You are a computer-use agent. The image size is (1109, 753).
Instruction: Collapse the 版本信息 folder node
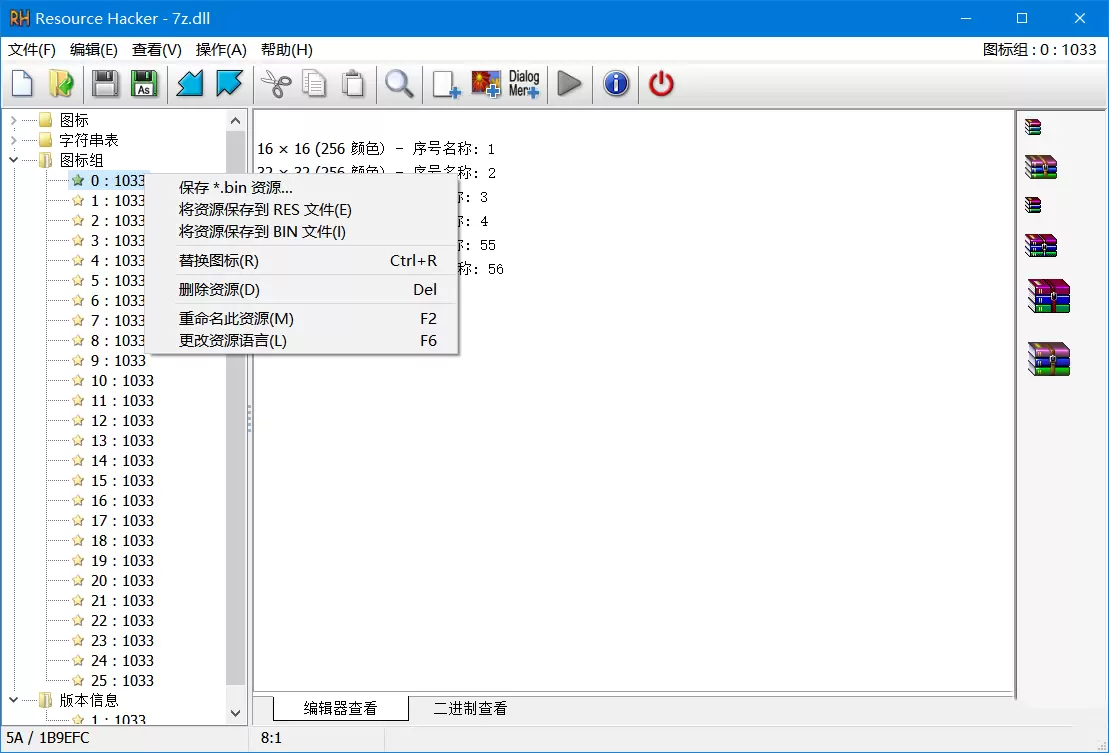tap(13, 700)
